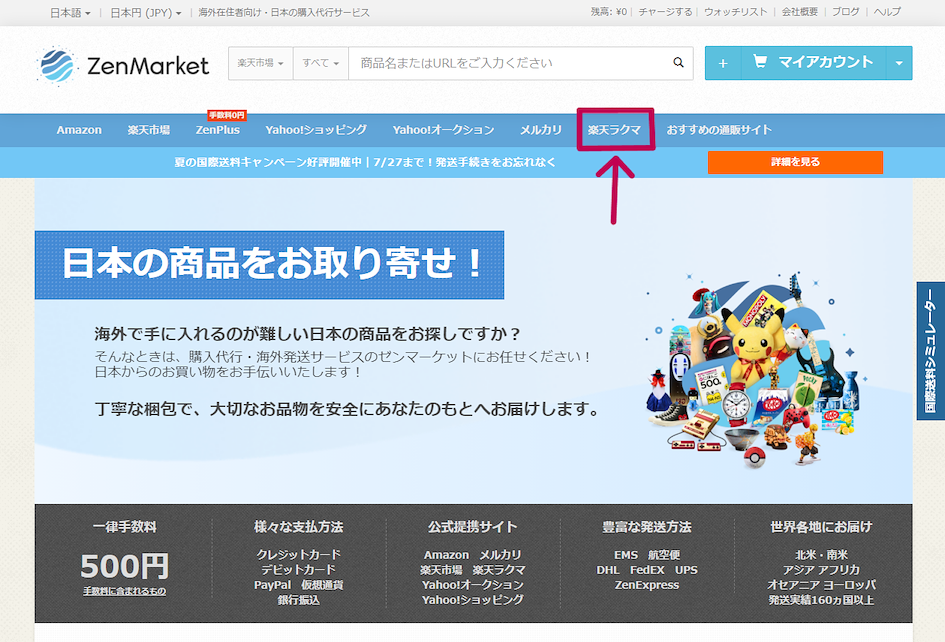Viewport: 945px width, 642px height.
Task: Open the 日本語 language dropdown
Action: tap(70, 13)
